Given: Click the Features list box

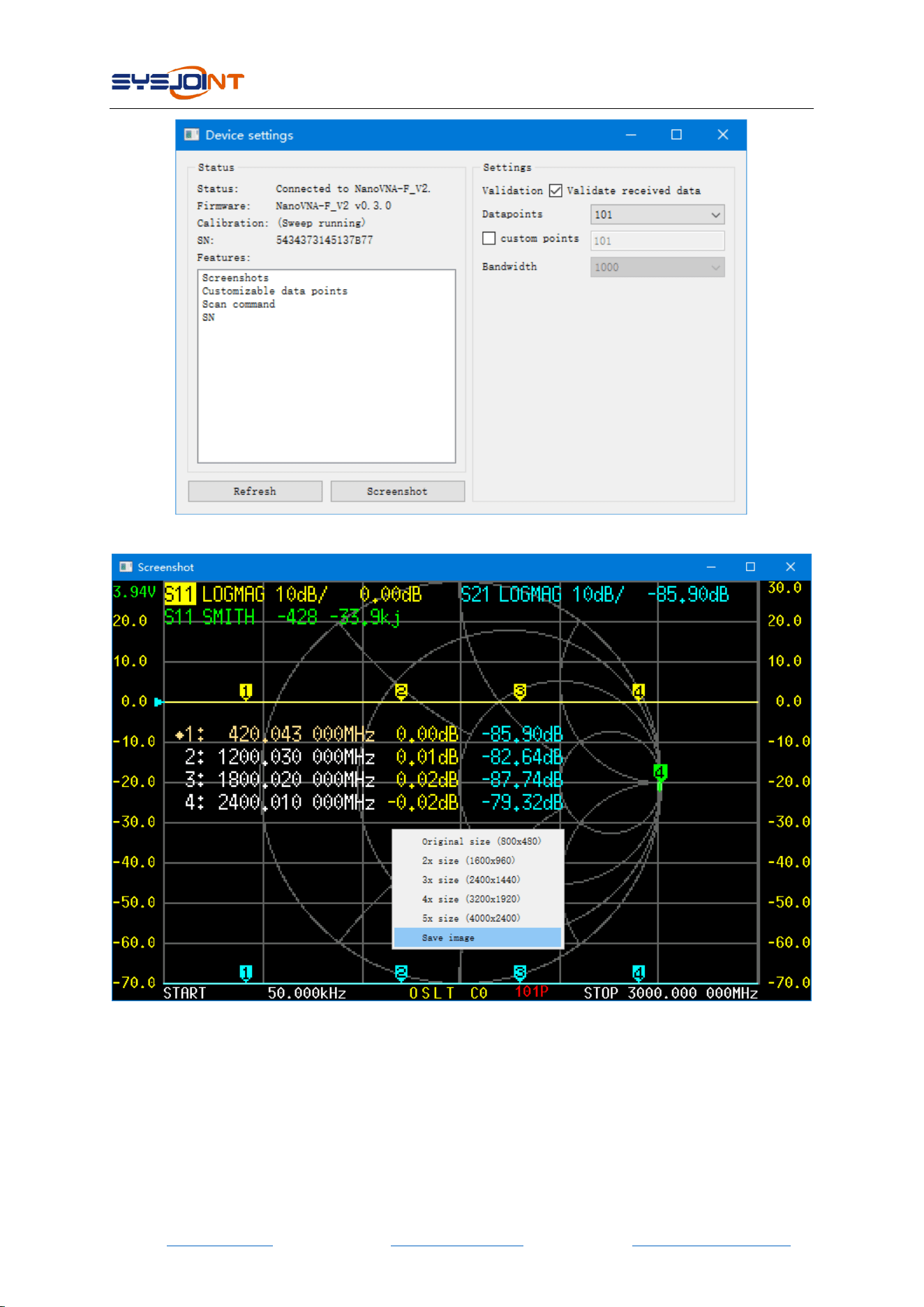Looking at the screenshot, I should pos(327,366).
